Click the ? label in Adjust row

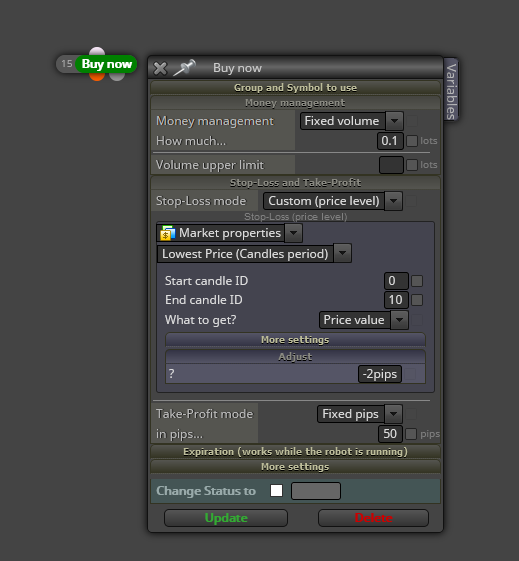172,374
